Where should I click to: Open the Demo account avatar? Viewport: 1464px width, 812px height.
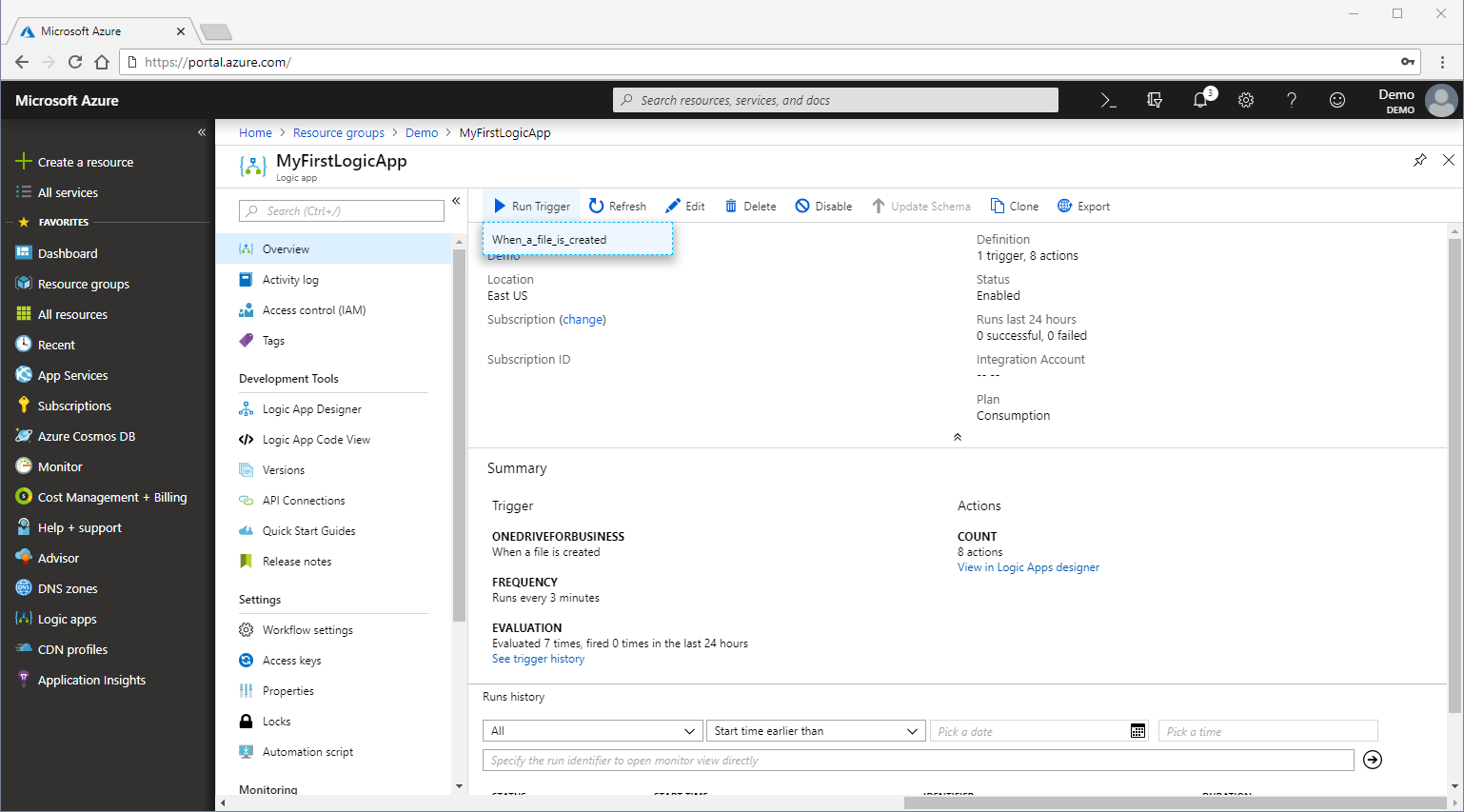click(1441, 100)
